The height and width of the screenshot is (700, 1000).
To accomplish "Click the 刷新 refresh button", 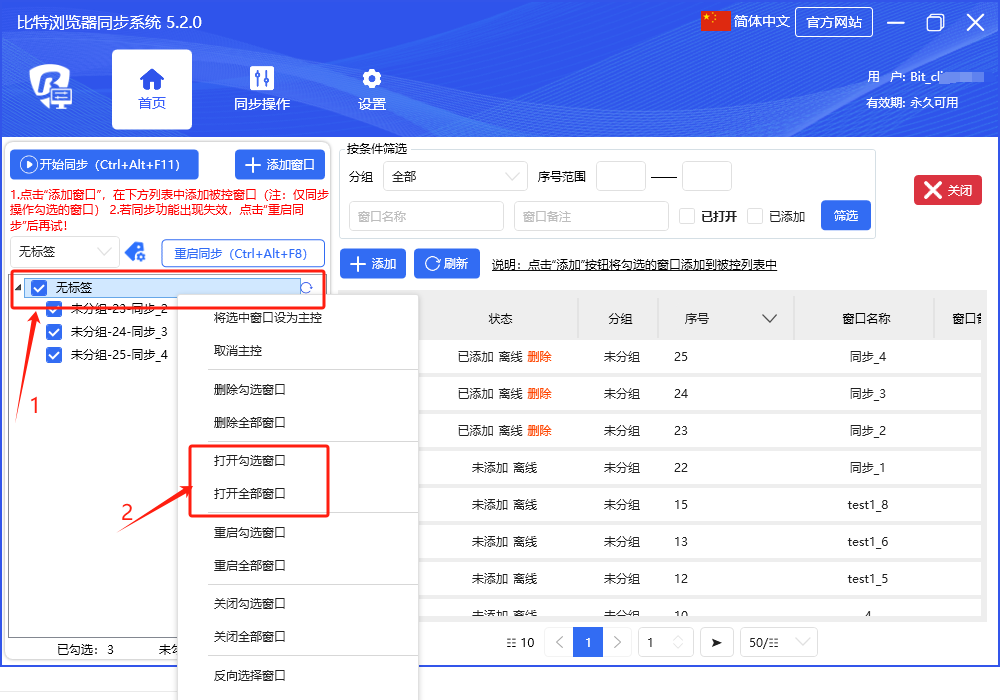I will 446,264.
